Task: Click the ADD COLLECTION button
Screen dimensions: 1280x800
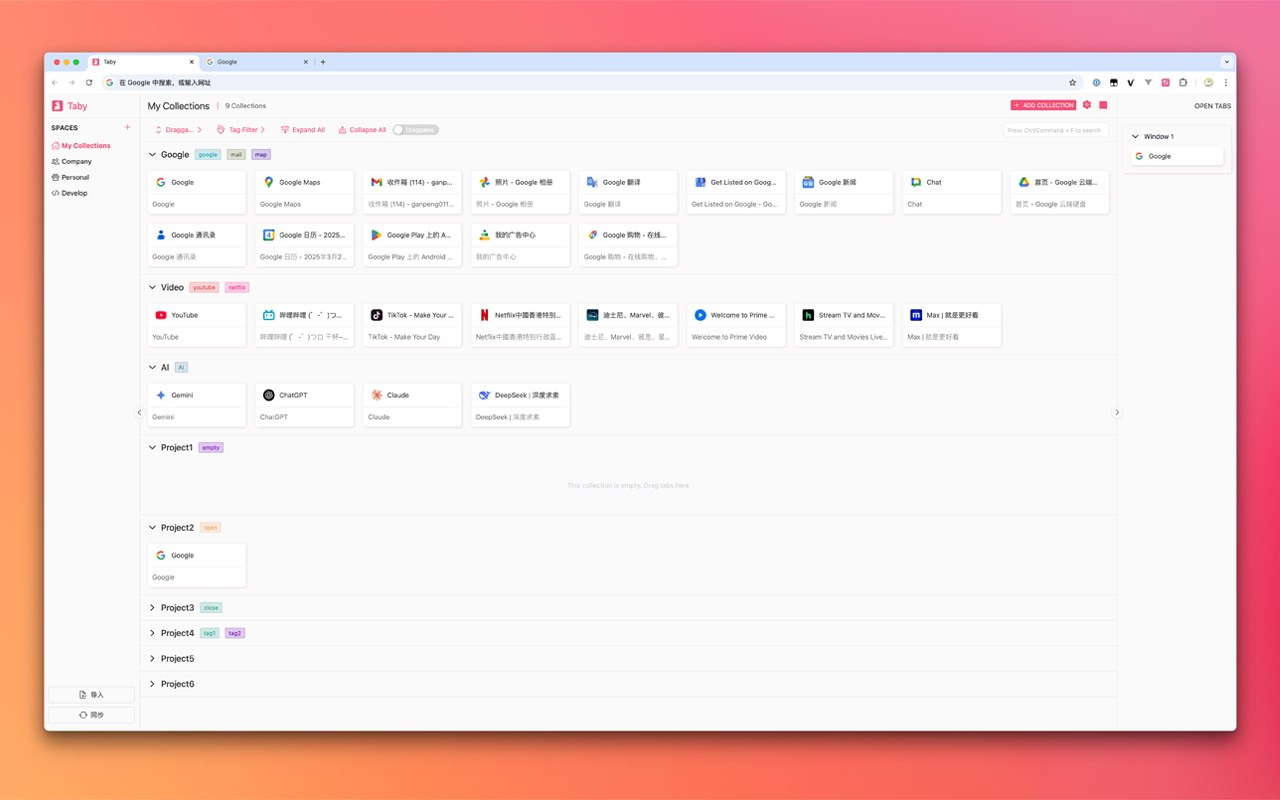Action: (1043, 105)
